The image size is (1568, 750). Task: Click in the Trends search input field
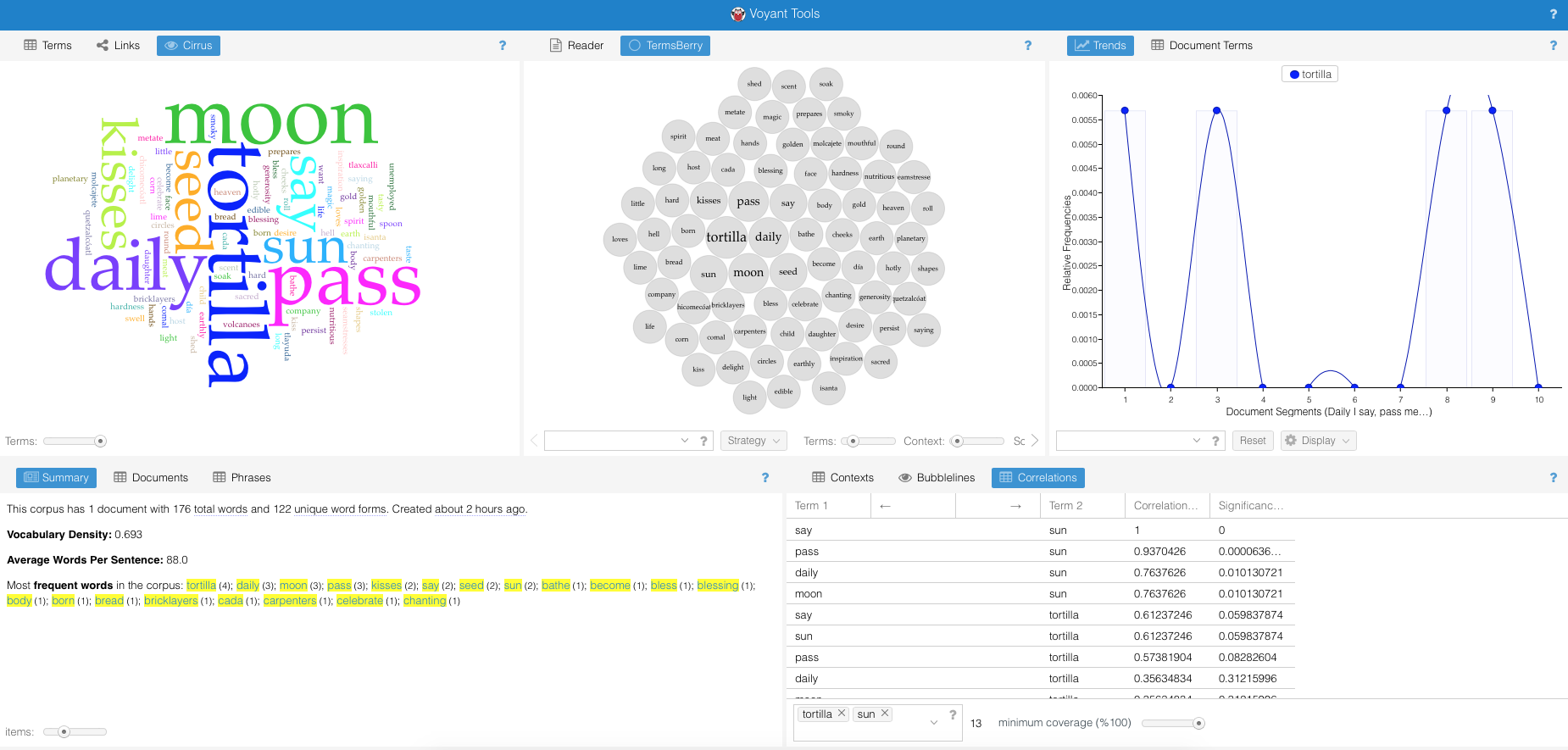(1122, 441)
